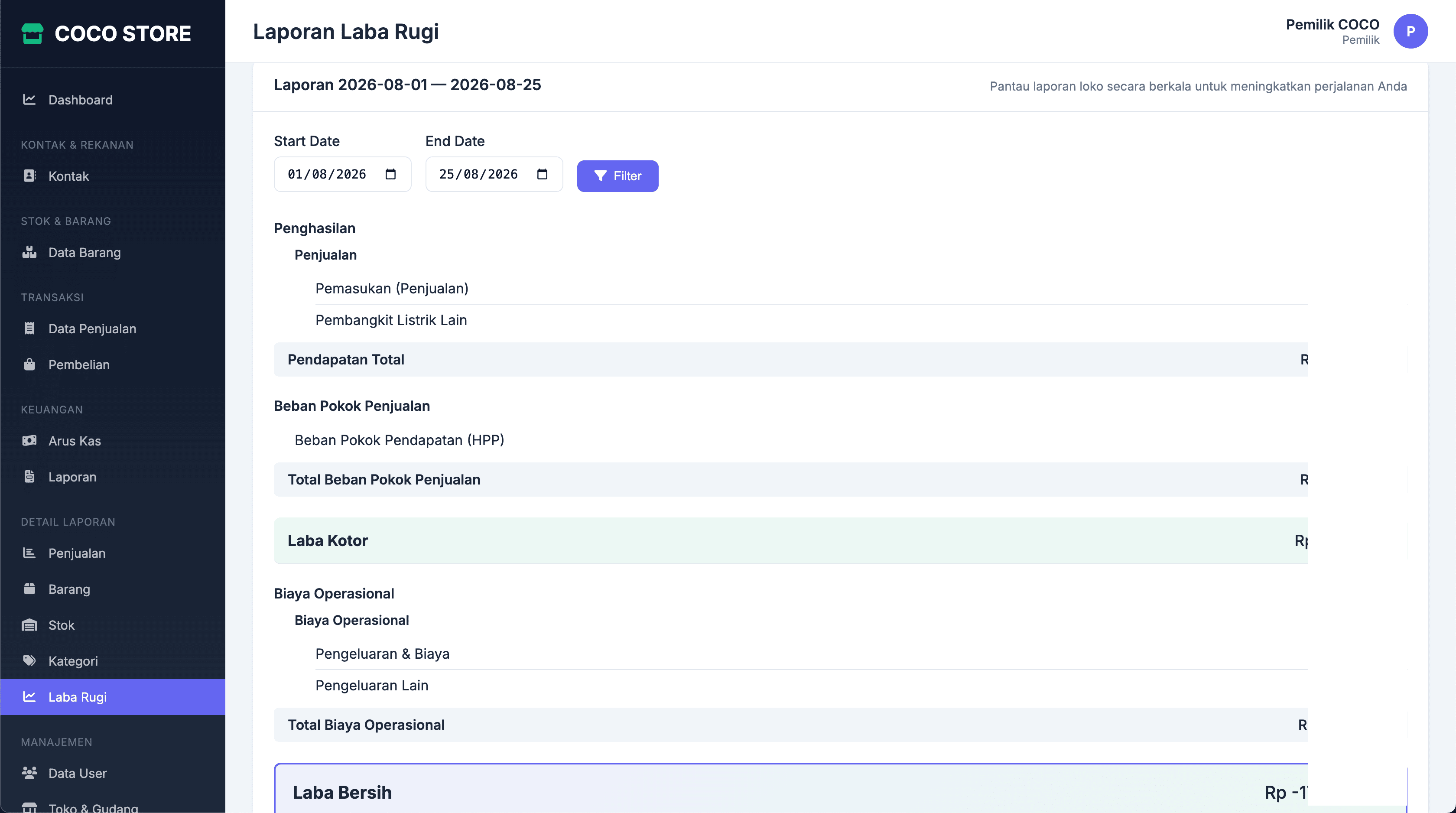The image size is (1456, 813).
Task: Click the funnel icon in Filter button
Action: [600, 176]
